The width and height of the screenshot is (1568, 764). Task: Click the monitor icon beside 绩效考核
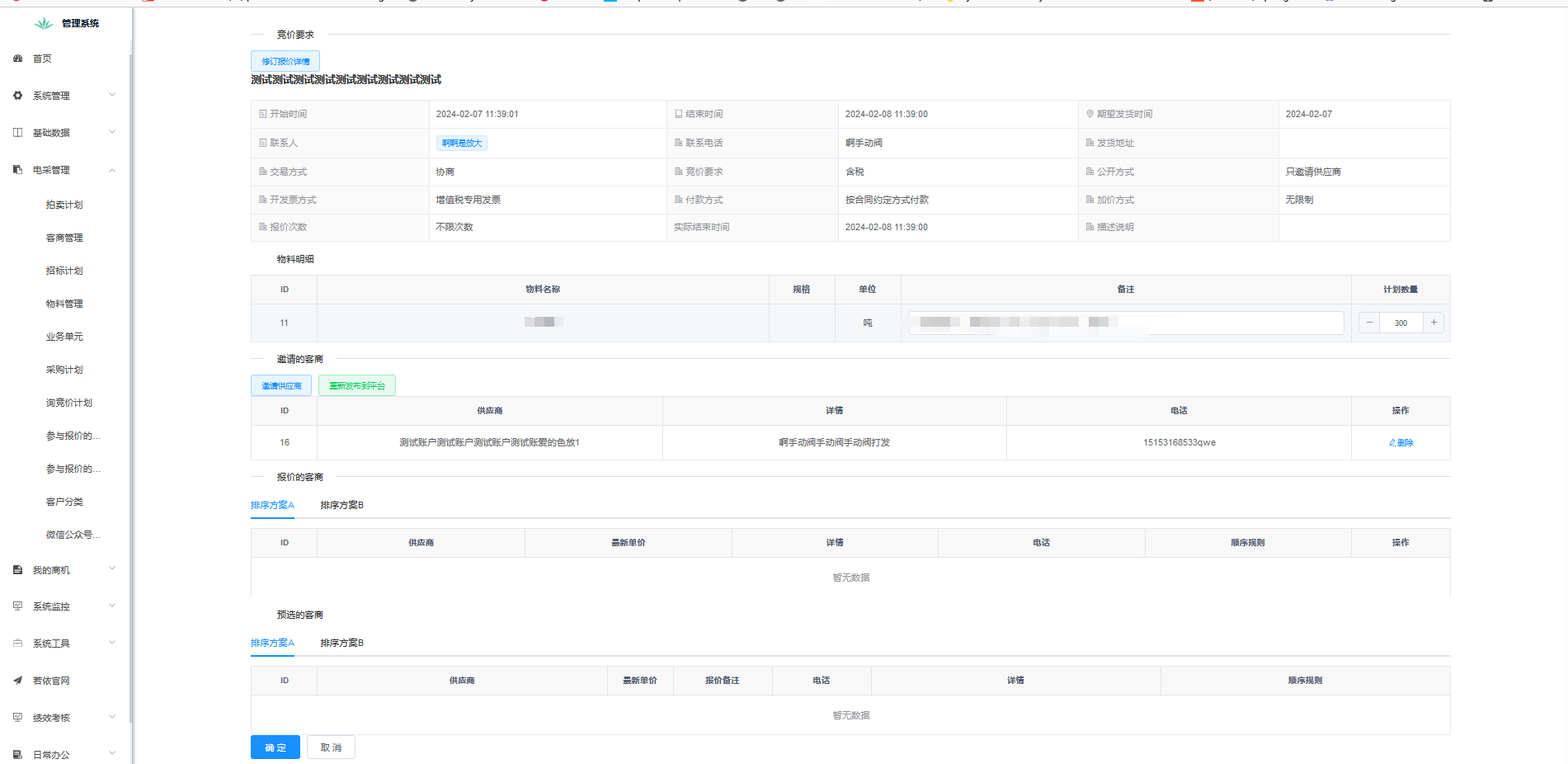pos(17,718)
